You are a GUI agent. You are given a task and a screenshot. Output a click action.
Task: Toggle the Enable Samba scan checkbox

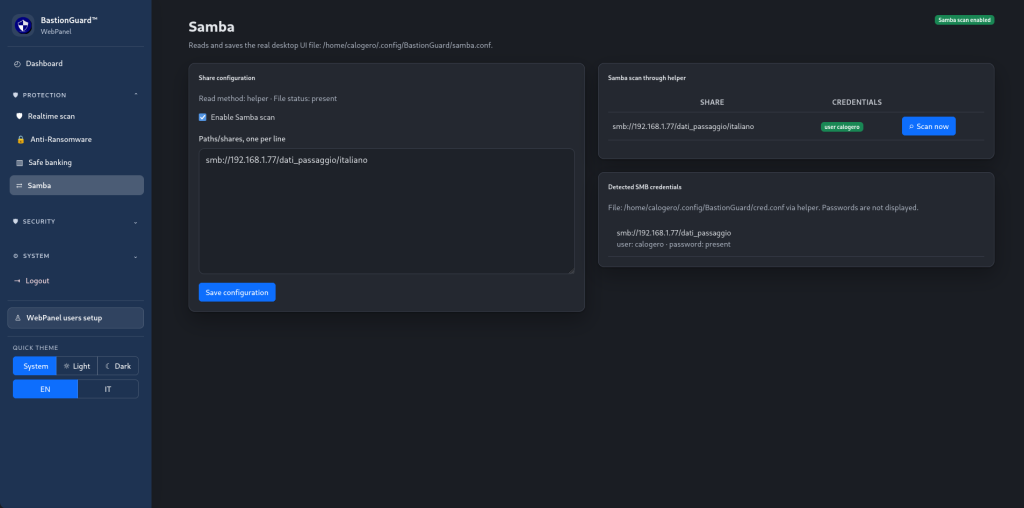202,118
